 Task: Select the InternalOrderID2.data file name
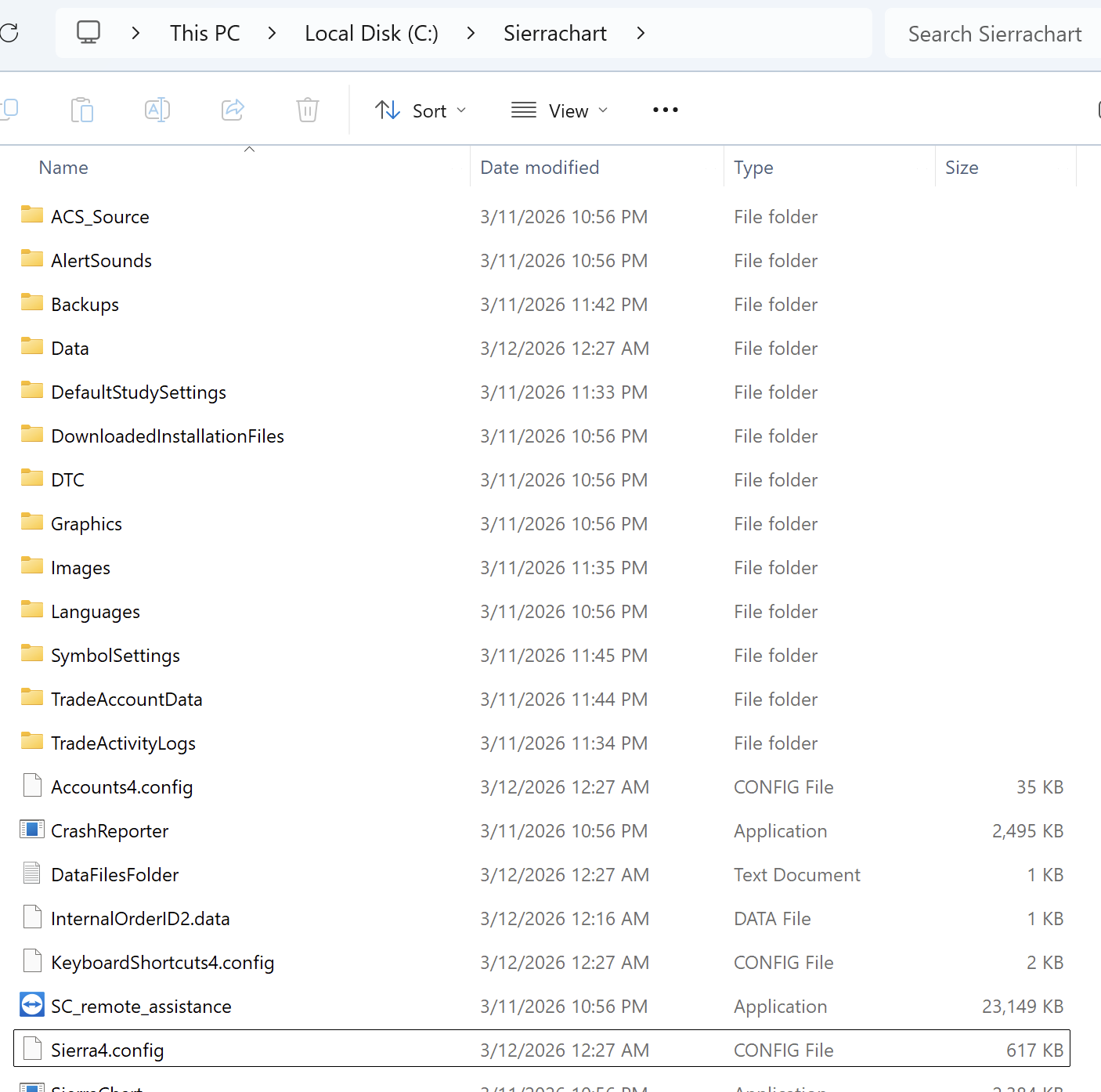141,919
